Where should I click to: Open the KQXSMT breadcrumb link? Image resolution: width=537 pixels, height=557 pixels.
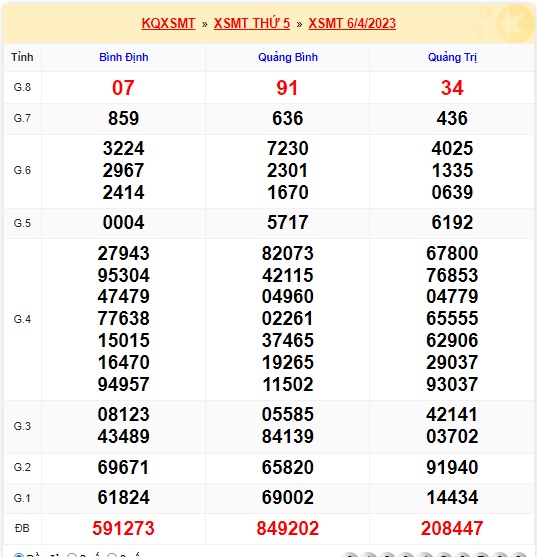168,23
